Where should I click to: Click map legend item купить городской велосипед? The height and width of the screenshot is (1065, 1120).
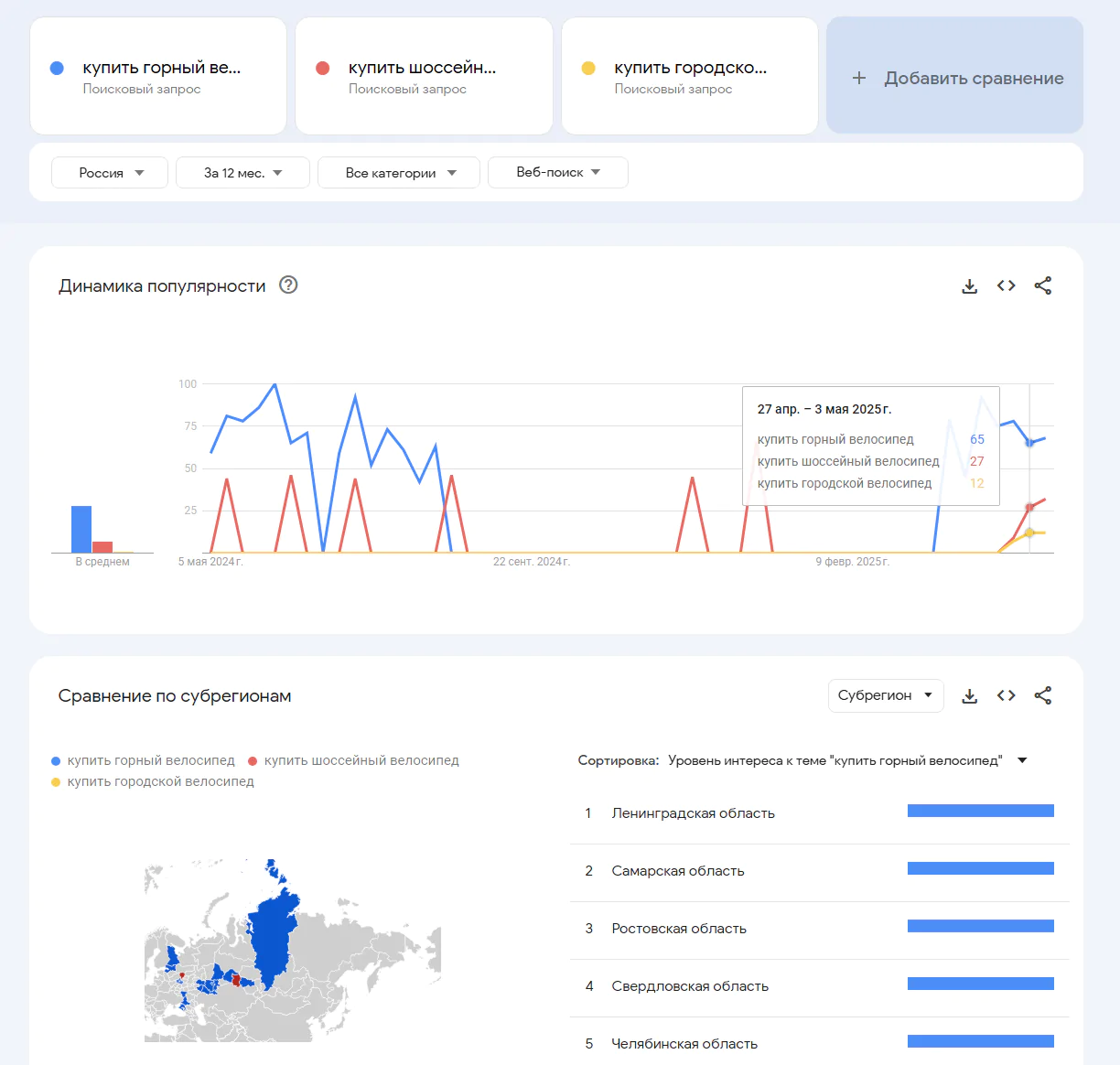pyautogui.click(x=153, y=781)
